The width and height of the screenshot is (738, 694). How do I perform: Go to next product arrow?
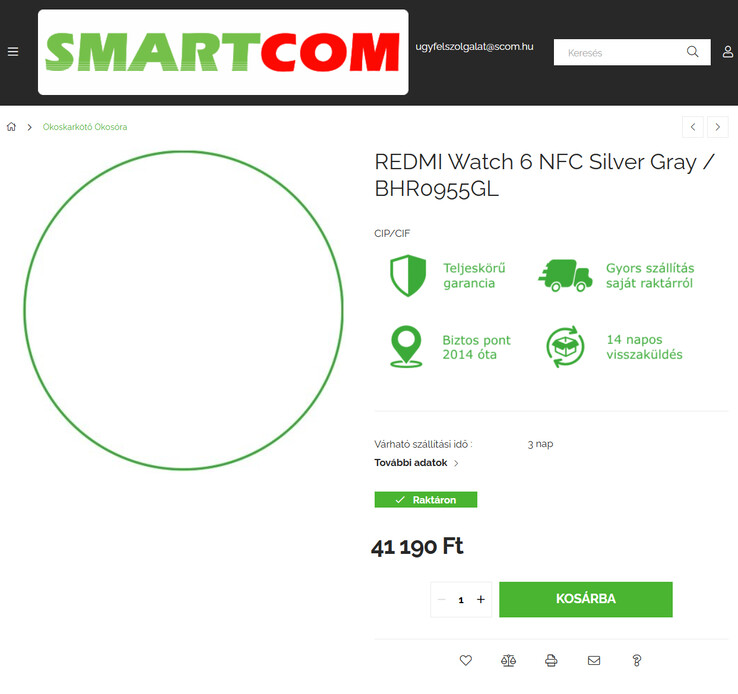click(x=718, y=127)
